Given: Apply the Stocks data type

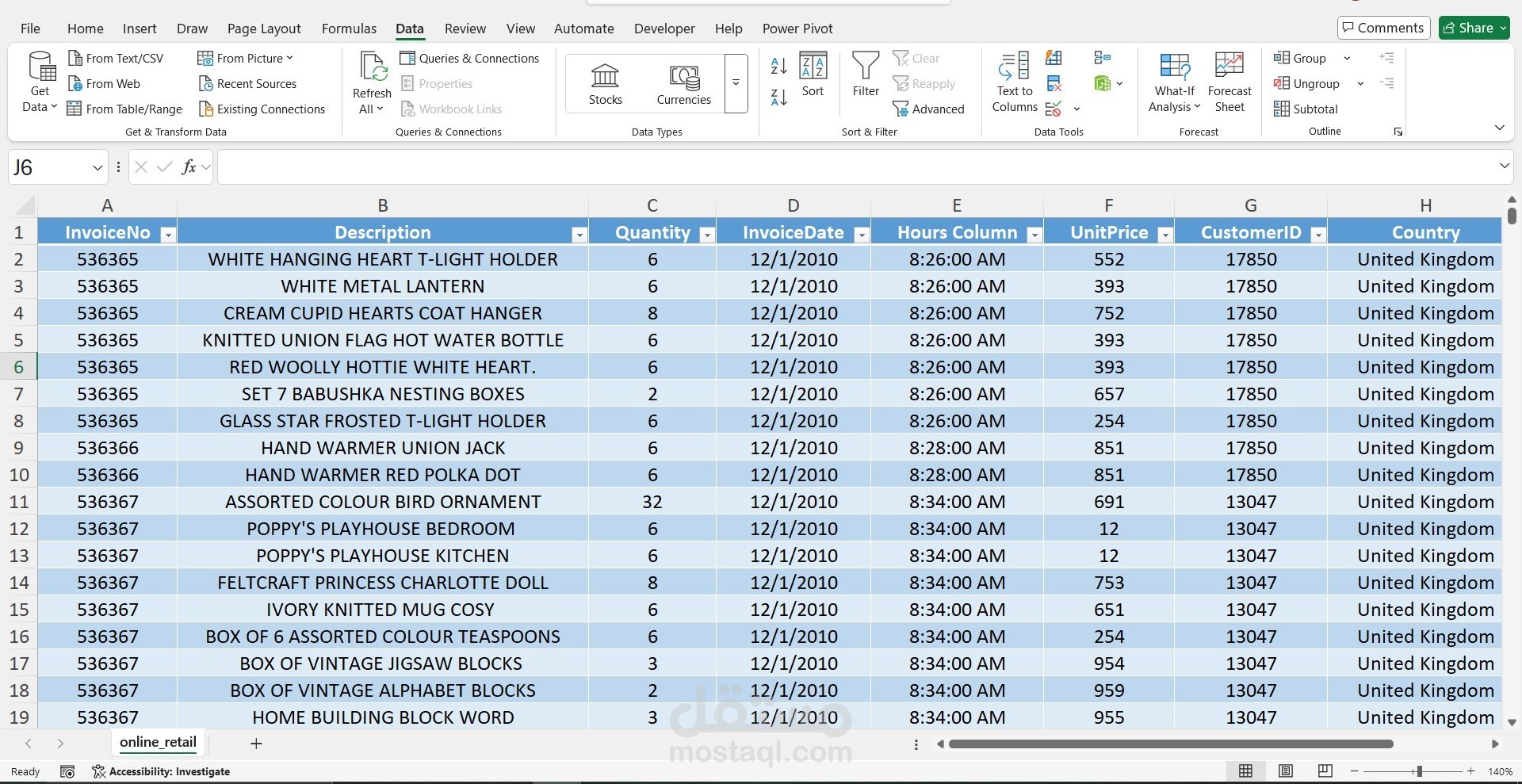Looking at the screenshot, I should coord(605,82).
